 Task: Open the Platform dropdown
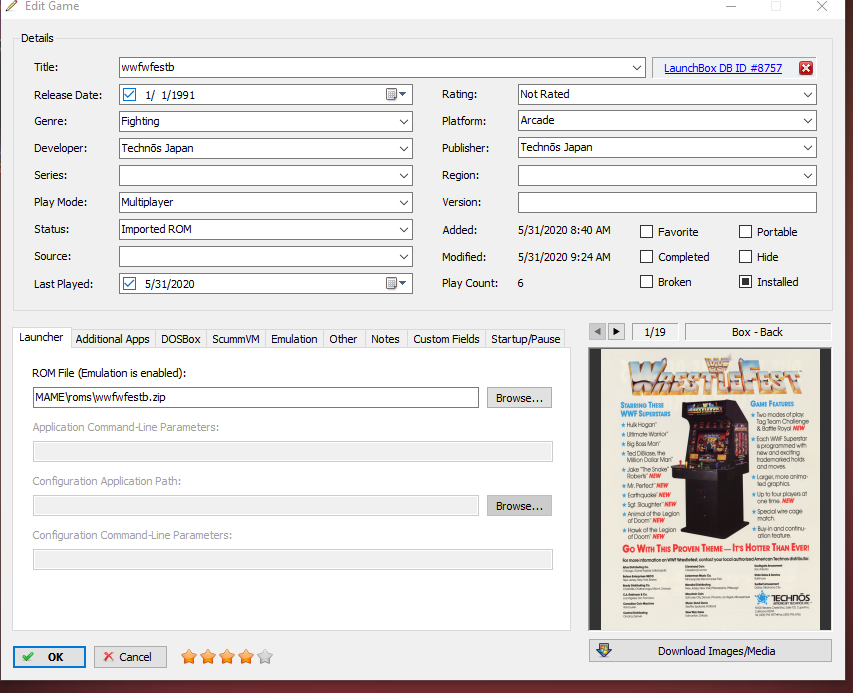(x=808, y=120)
